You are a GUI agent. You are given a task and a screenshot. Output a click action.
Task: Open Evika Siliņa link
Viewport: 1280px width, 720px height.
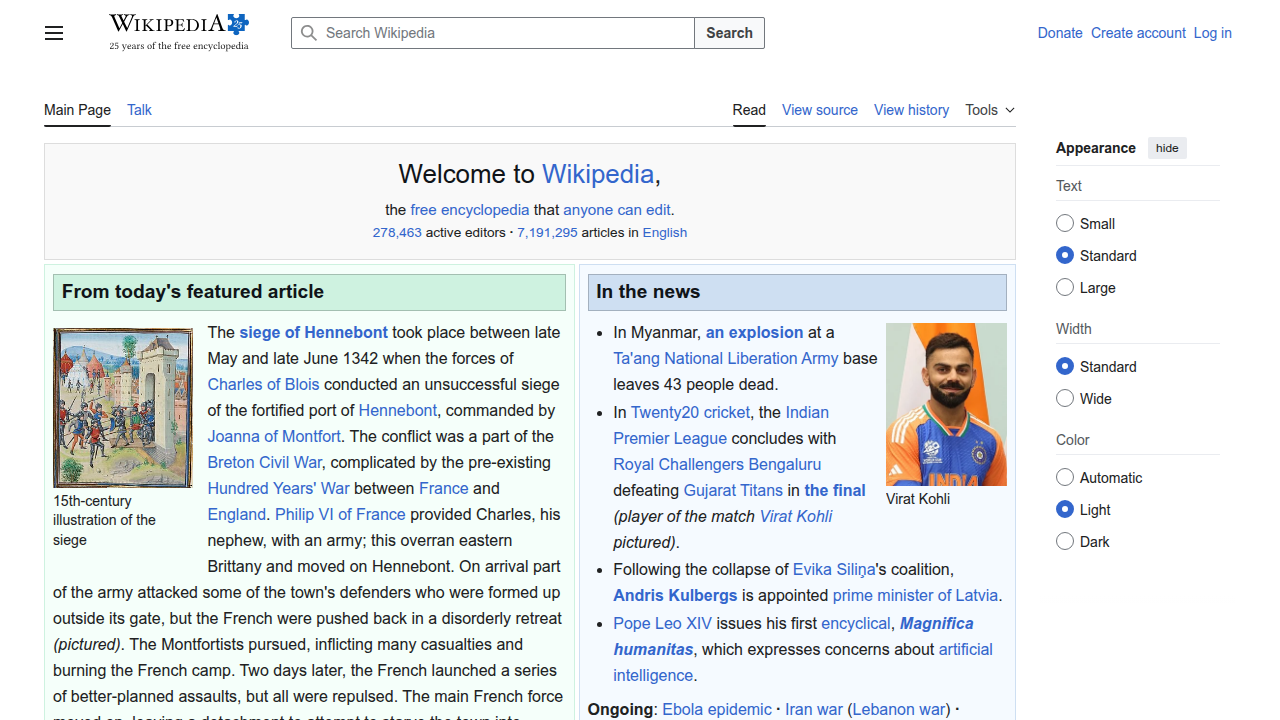tap(834, 569)
